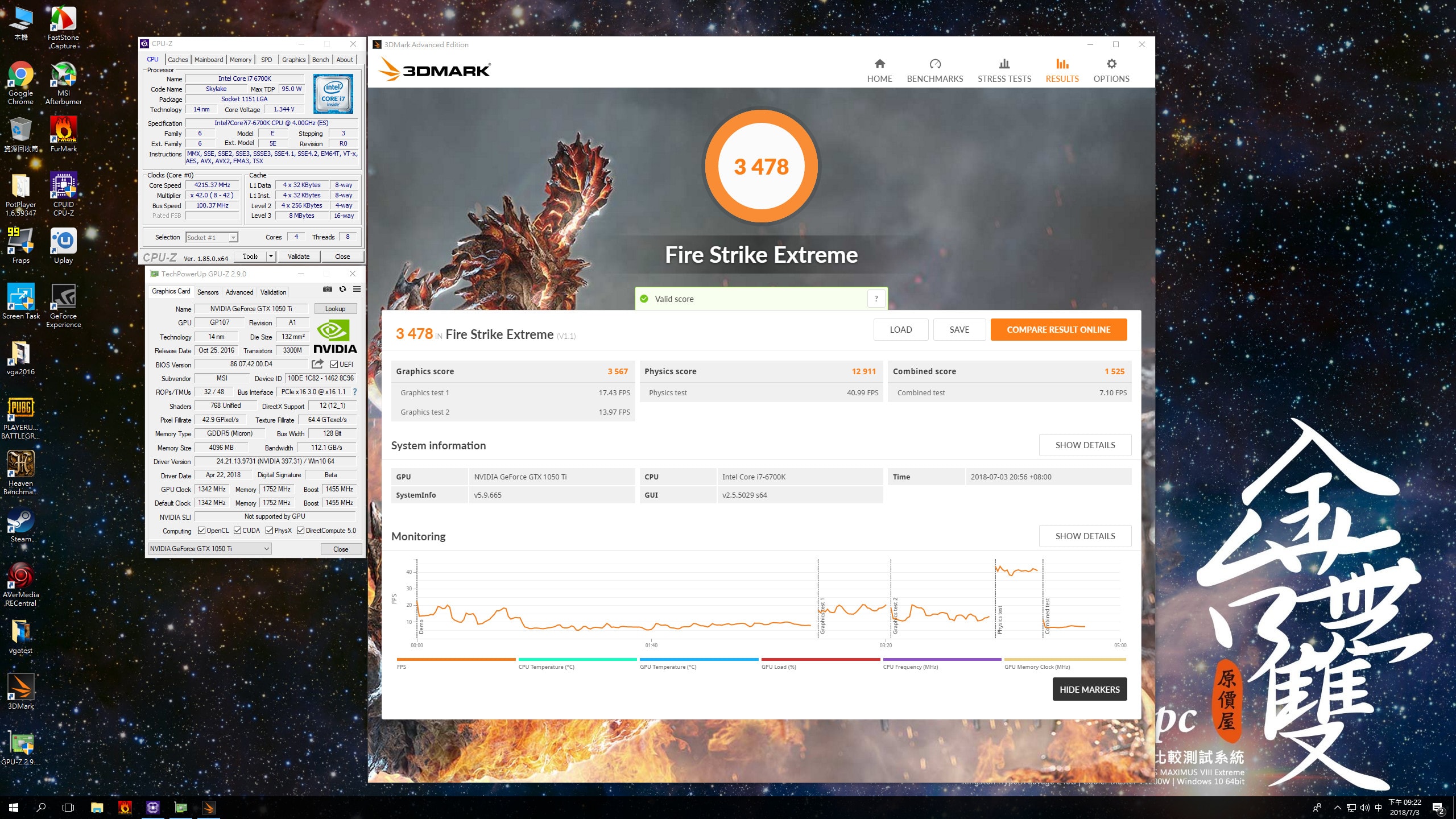Open taskbar clock and date

point(1405,807)
